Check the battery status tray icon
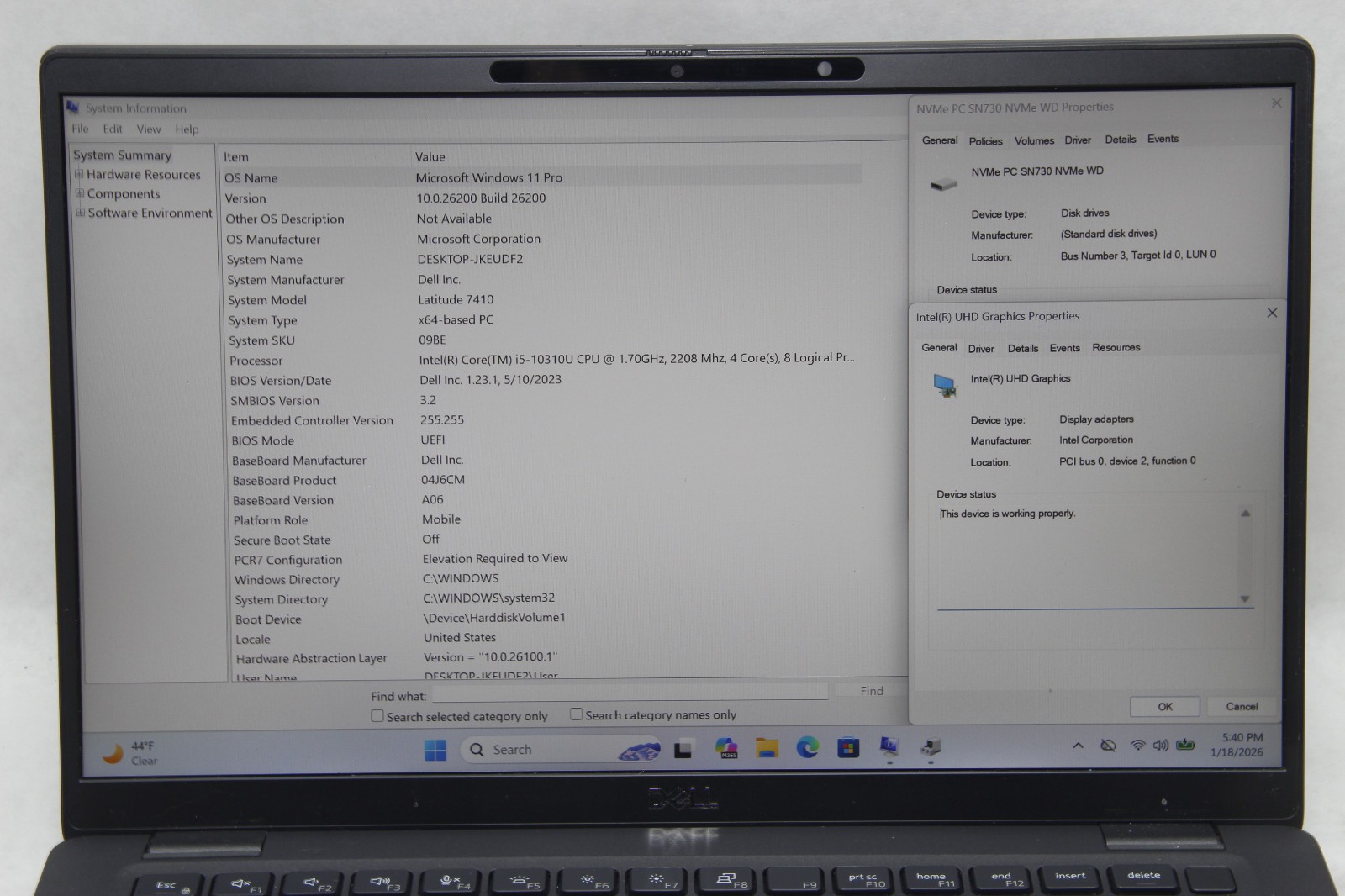The width and height of the screenshot is (1345, 896). pyautogui.click(x=1185, y=745)
